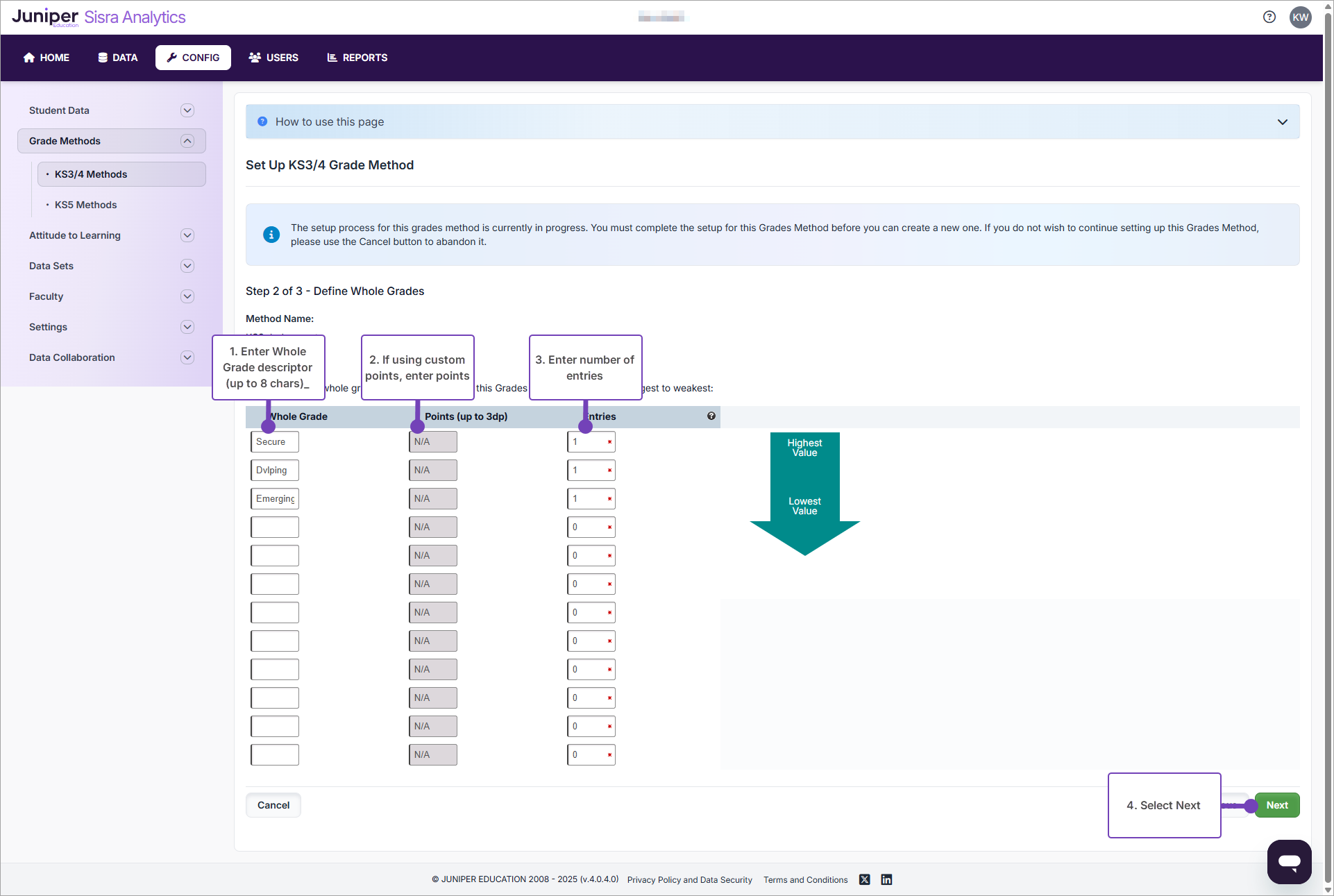Click the KW user avatar
The height and width of the screenshot is (896, 1334).
coord(1300,17)
